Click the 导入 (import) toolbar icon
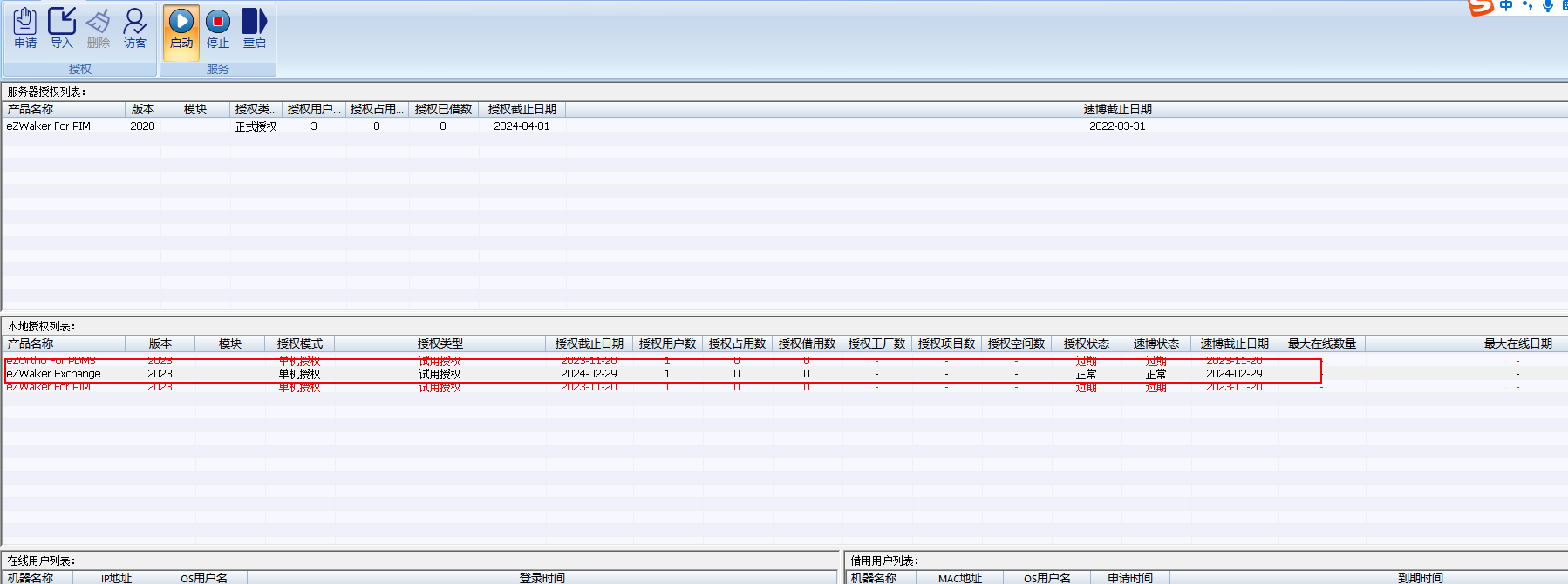Screen dimensions: 1568x584 [62, 28]
